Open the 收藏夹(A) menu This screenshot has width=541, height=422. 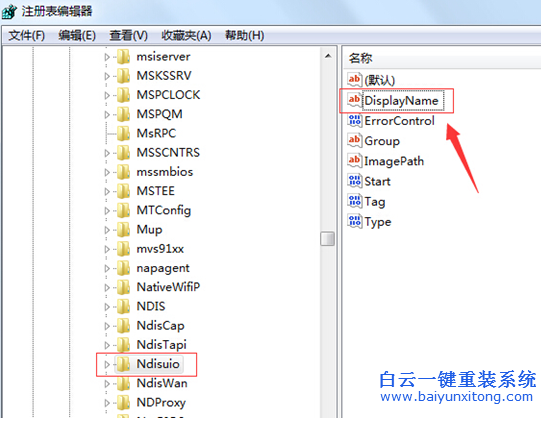186,35
